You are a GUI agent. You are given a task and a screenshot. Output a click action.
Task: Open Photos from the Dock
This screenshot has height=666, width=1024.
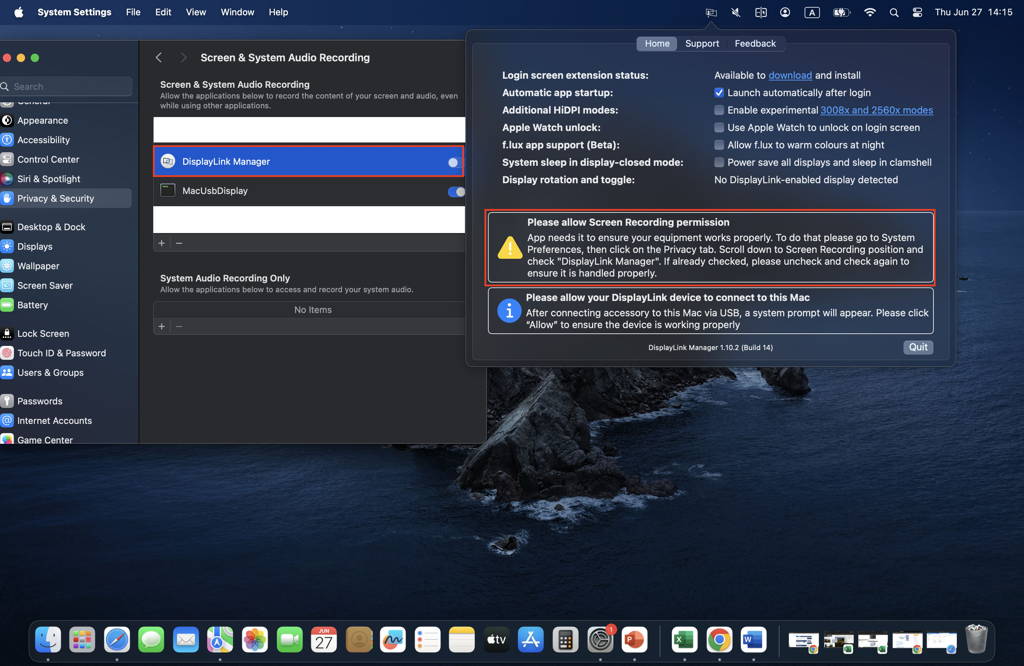[x=255, y=640]
